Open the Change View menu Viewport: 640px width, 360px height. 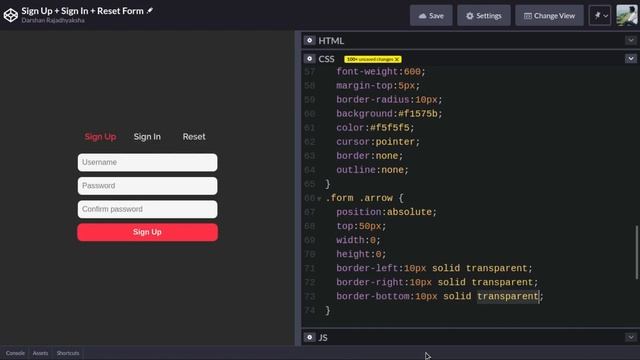[549, 16]
